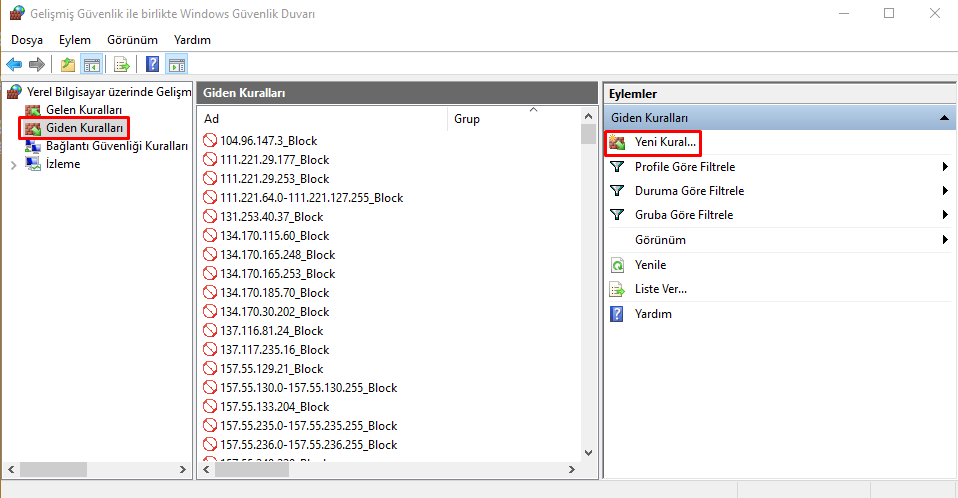958x498 pixels.
Task: Collapse the Giden Kuralları actions section header
Action: [x=943, y=118]
